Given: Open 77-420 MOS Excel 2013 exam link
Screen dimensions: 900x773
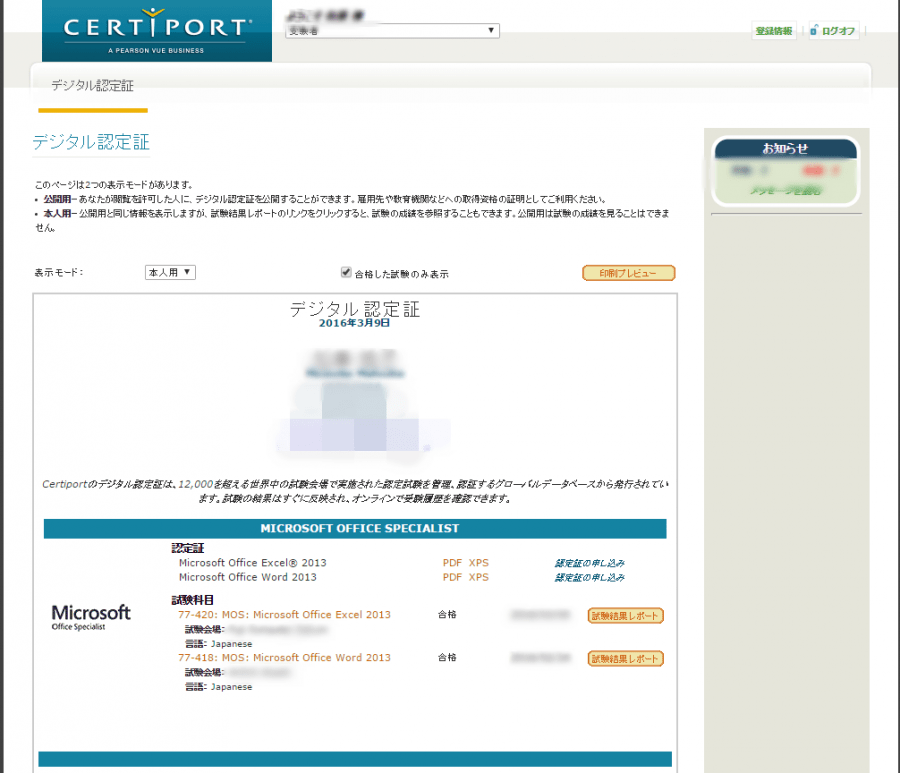Looking at the screenshot, I should pyautogui.click(x=284, y=615).
